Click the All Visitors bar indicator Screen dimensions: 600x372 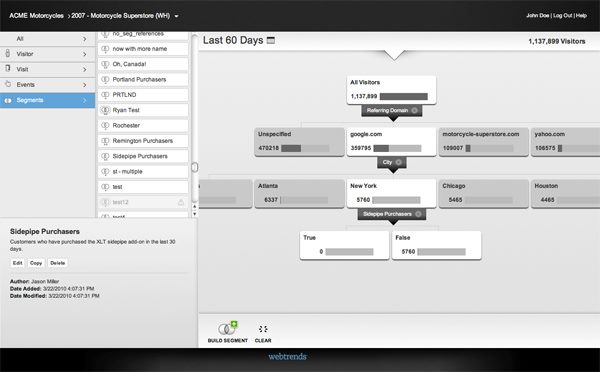click(403, 96)
